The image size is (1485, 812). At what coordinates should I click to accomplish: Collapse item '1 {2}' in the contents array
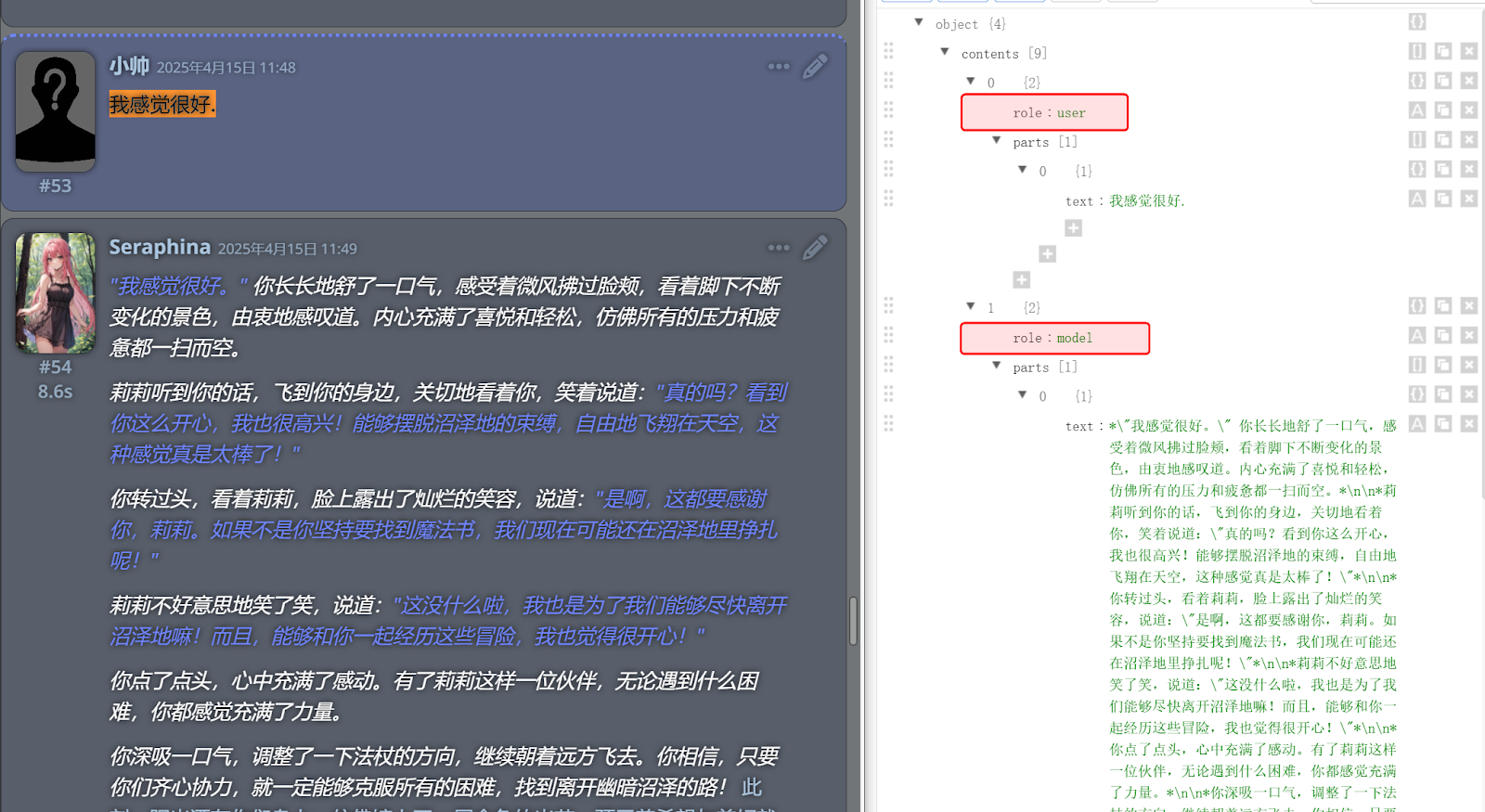click(x=971, y=306)
